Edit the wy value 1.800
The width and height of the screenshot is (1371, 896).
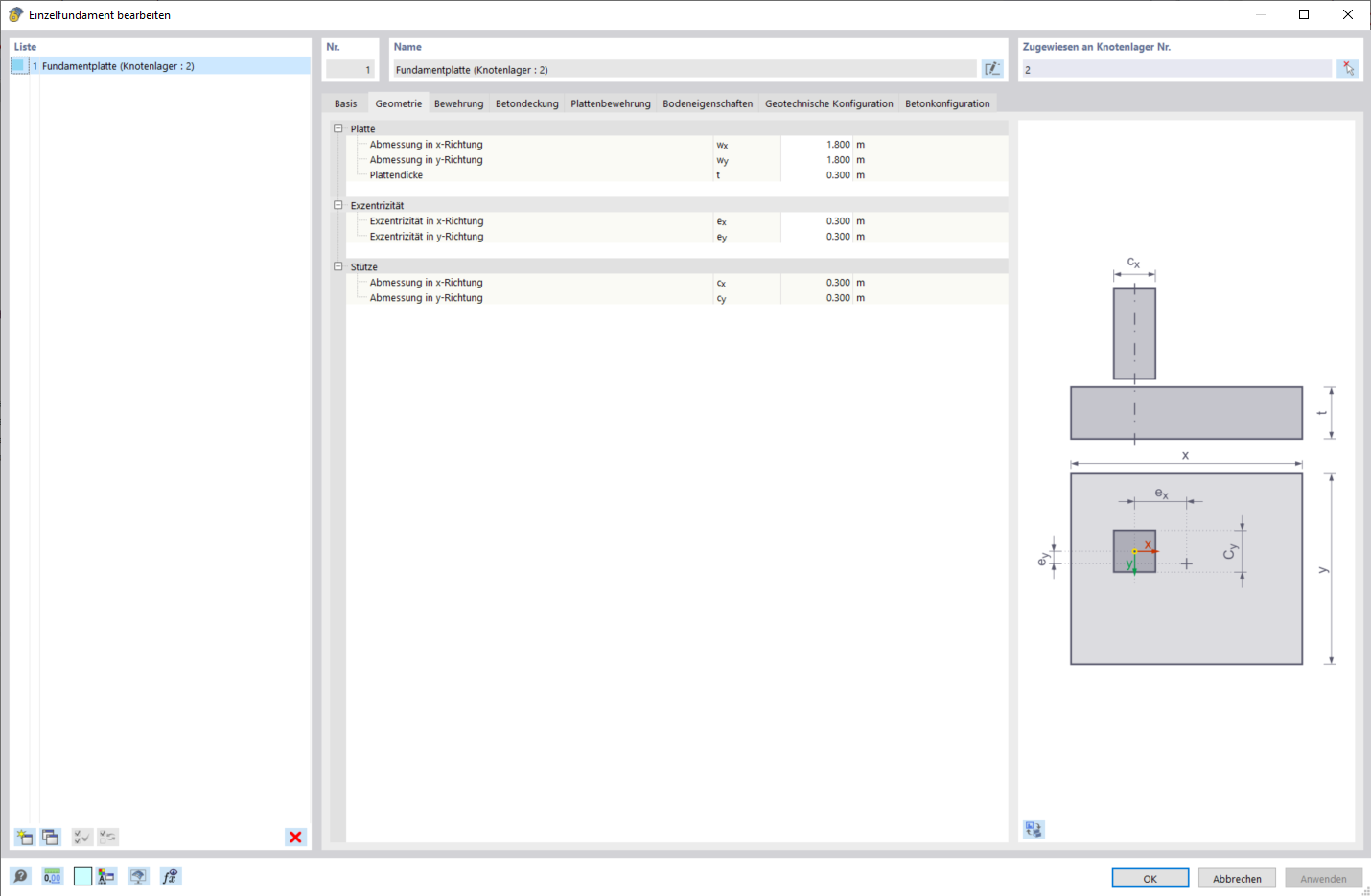pyautogui.click(x=816, y=160)
